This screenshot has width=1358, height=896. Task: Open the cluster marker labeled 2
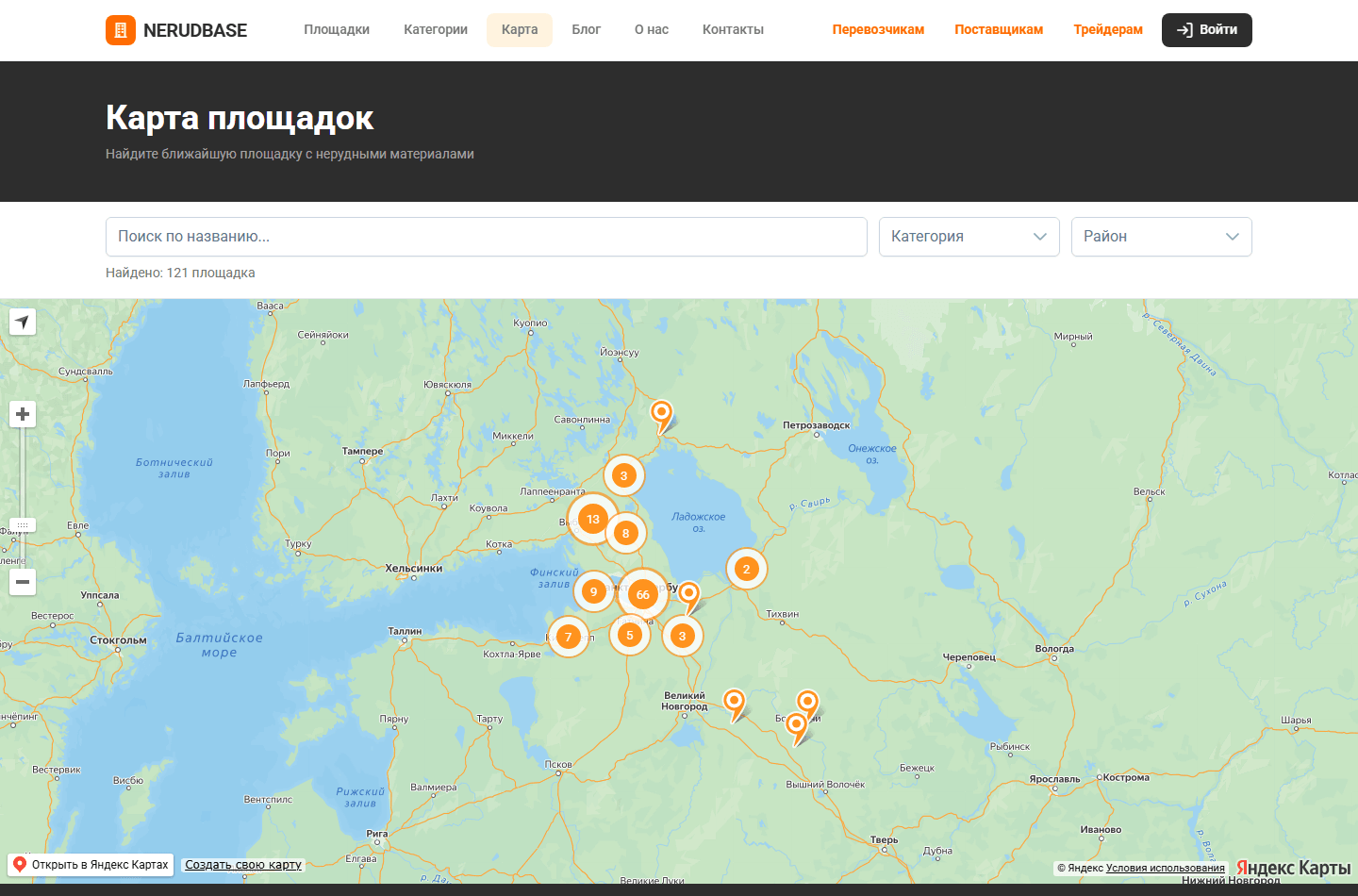point(747,569)
